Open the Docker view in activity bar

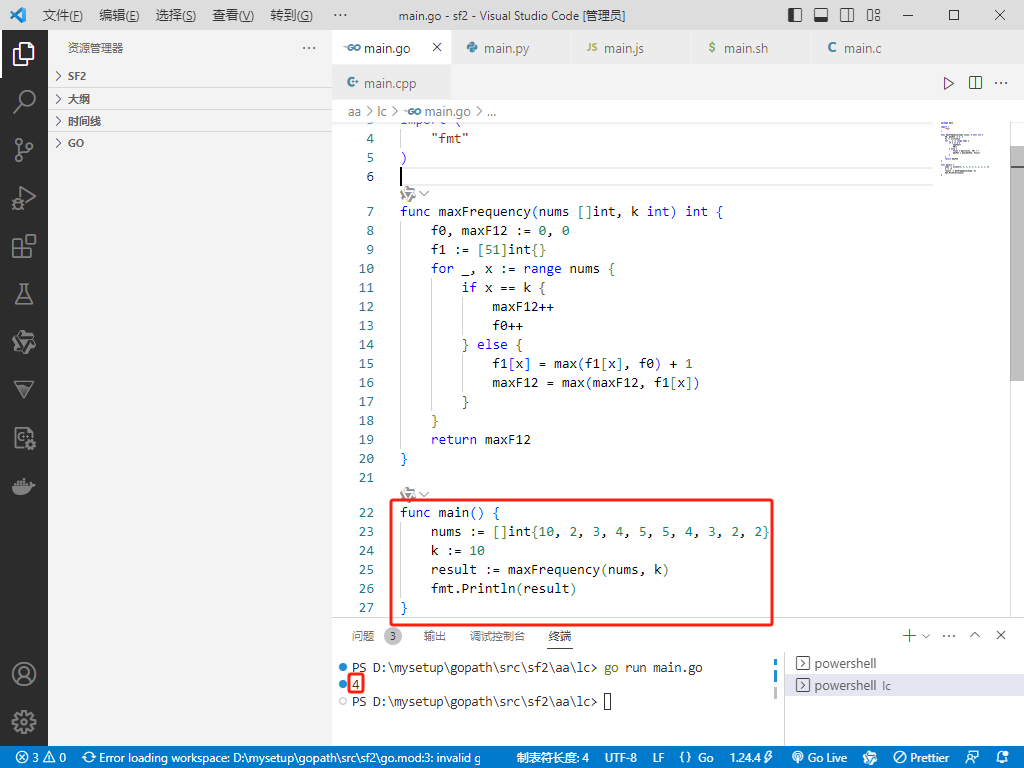[24, 487]
